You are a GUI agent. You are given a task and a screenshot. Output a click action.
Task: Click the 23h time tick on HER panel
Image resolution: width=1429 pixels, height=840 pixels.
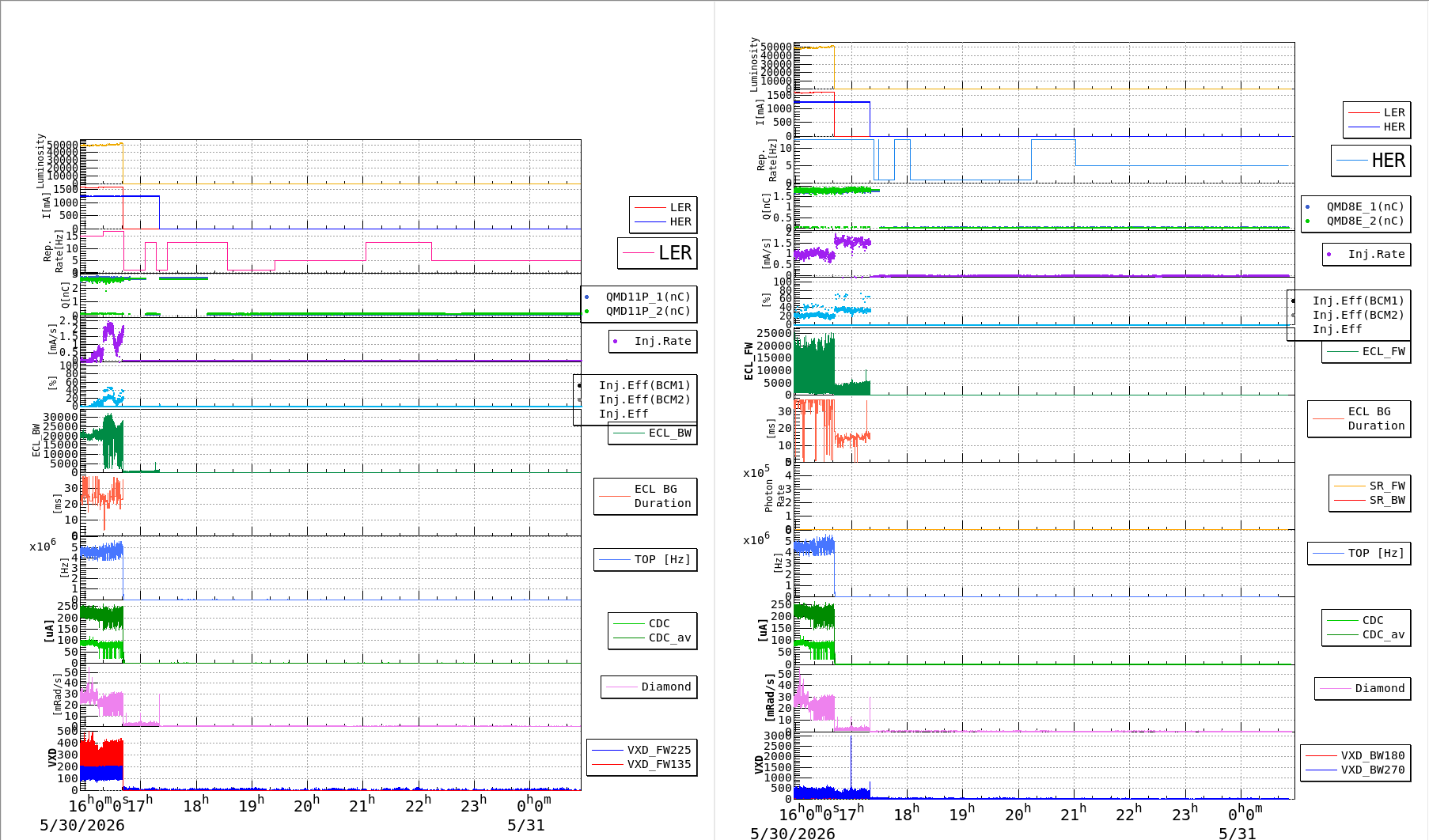[1185, 812]
